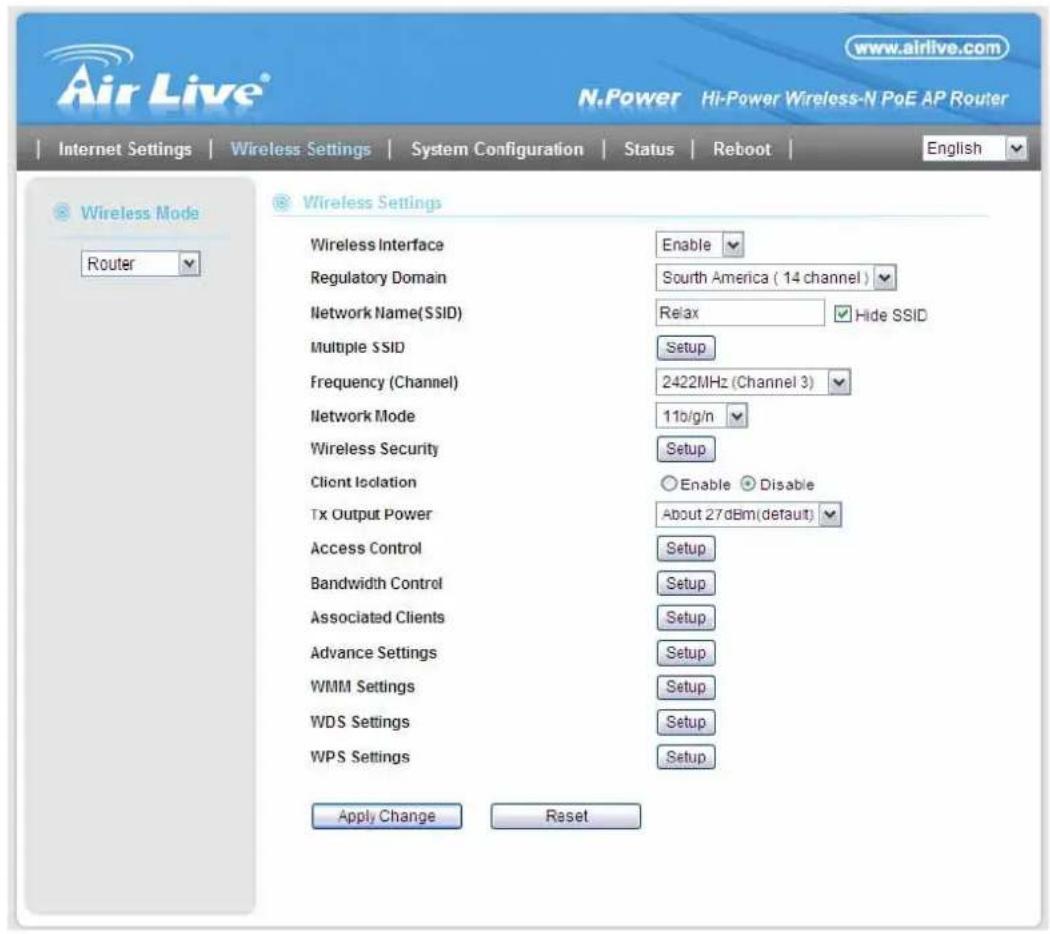Click Setup for WMM Settings
This screenshot has height=934, width=1050.
[x=686, y=687]
